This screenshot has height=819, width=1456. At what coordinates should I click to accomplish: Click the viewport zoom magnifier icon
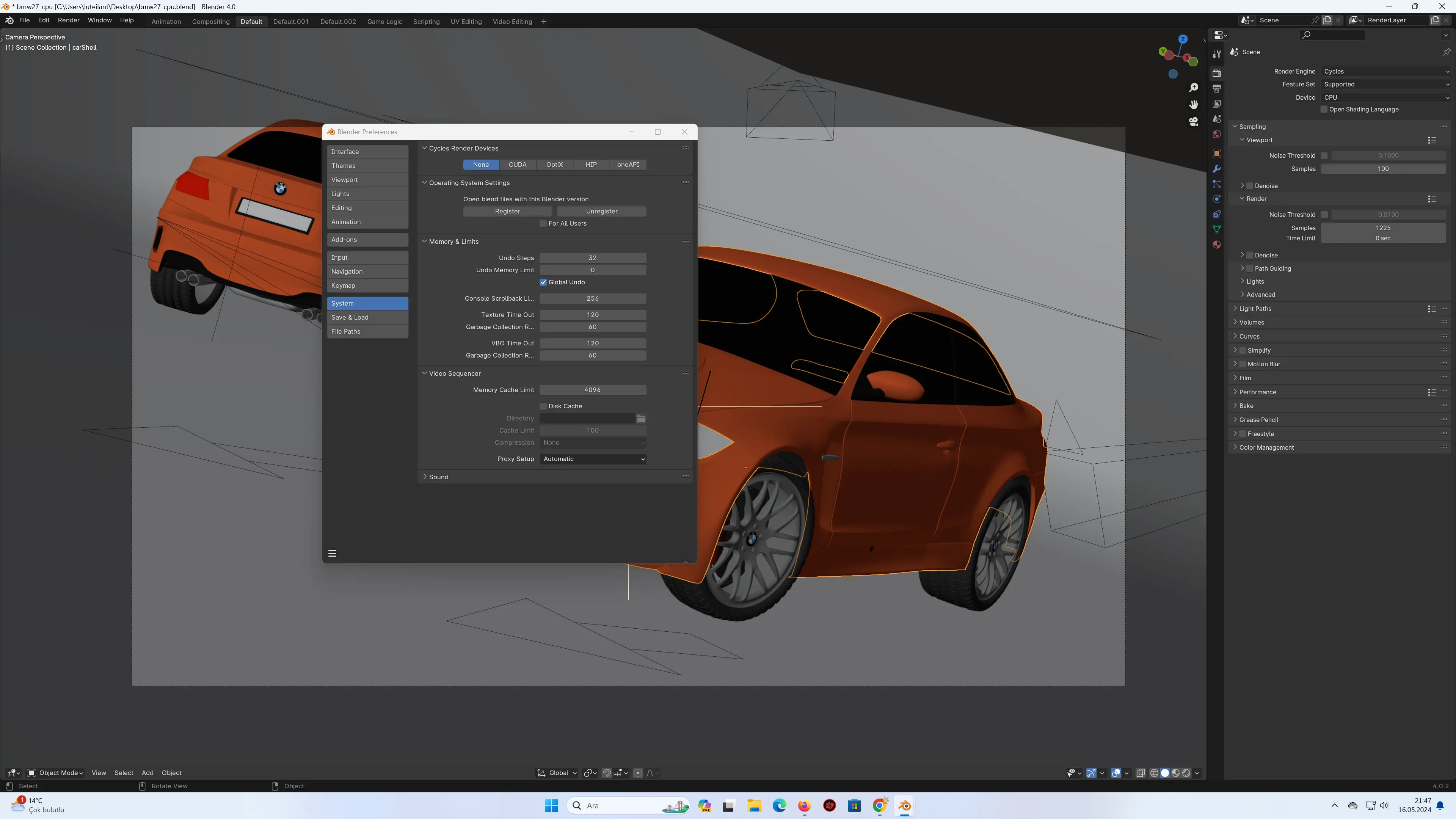pyautogui.click(x=1193, y=88)
